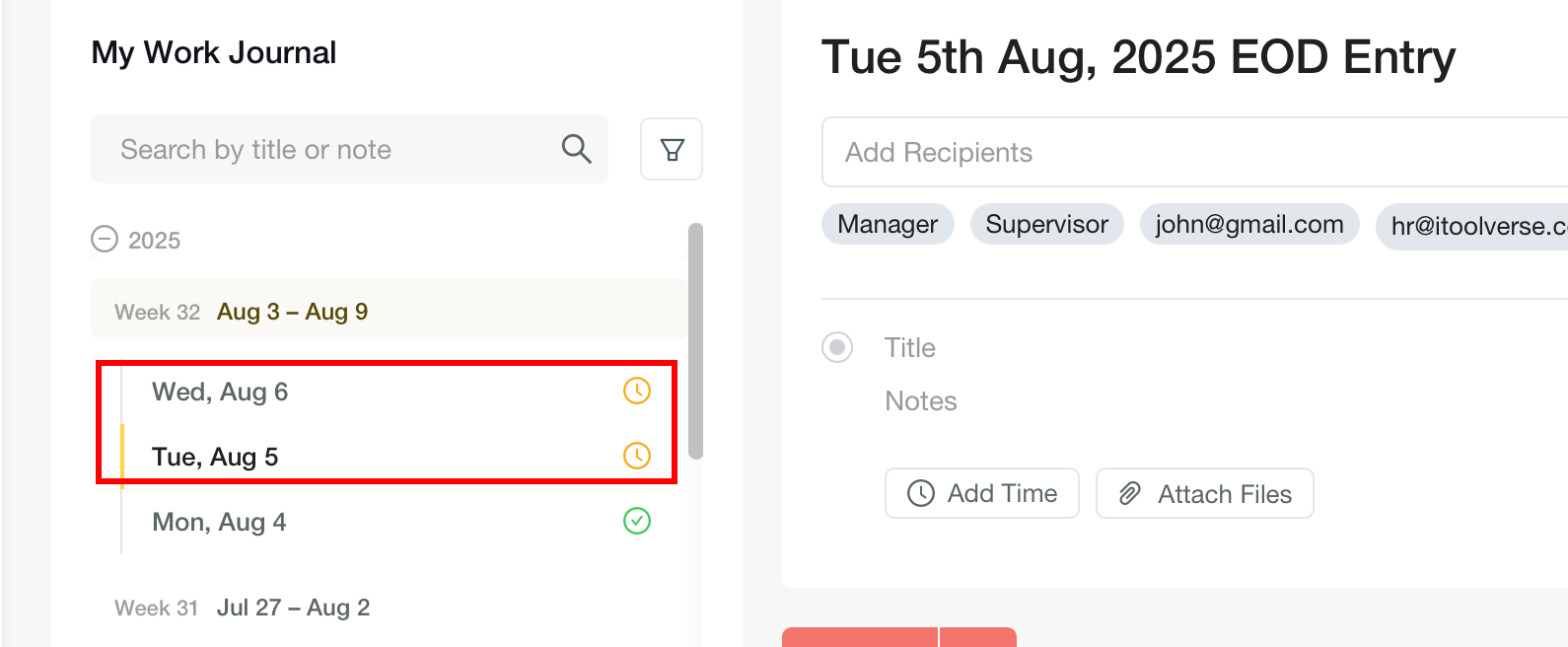Open the Mon, Aug 4 journal entry
The image size is (1568, 647).
coord(219,522)
